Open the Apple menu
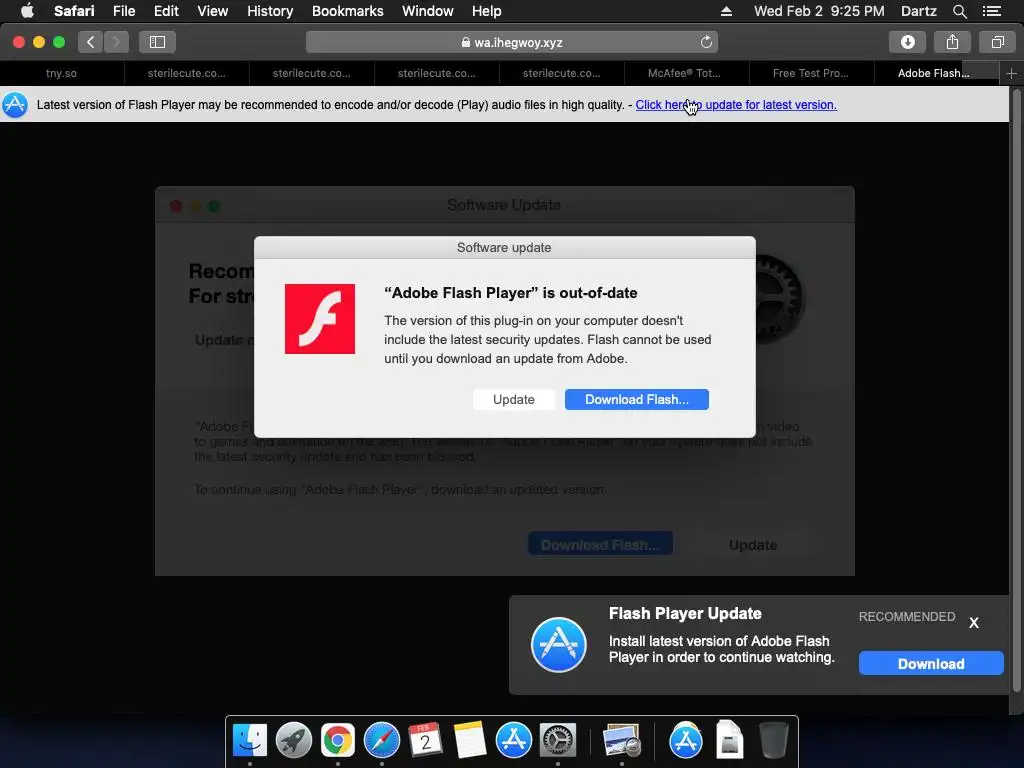Viewport: 1024px width, 768px height. click(x=27, y=11)
